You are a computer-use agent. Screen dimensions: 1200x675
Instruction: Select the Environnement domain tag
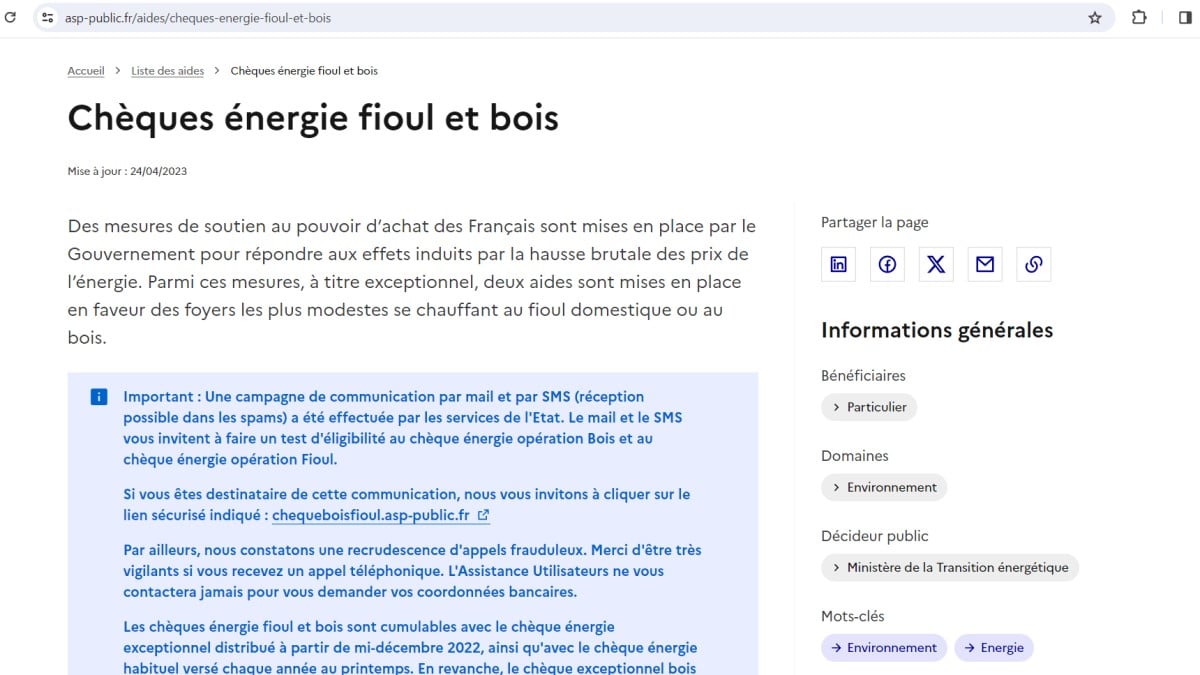point(884,487)
